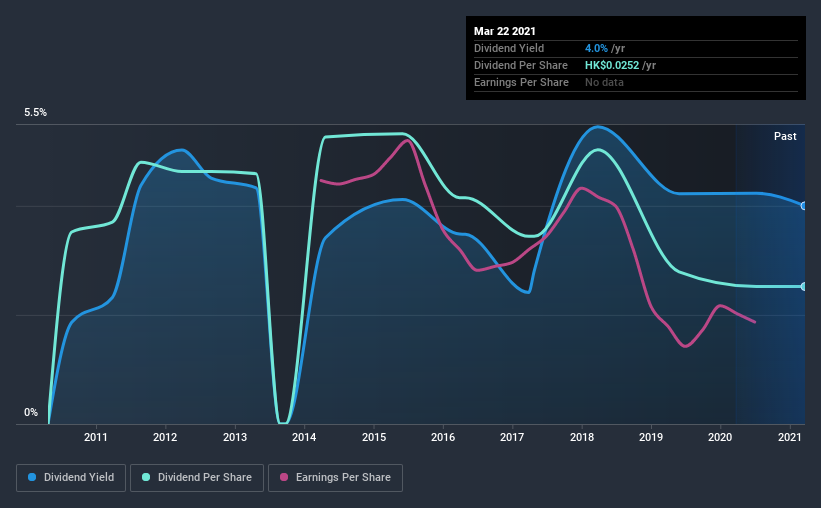Click the No data earnings value
The width and height of the screenshot is (821, 508).
tap(604, 82)
